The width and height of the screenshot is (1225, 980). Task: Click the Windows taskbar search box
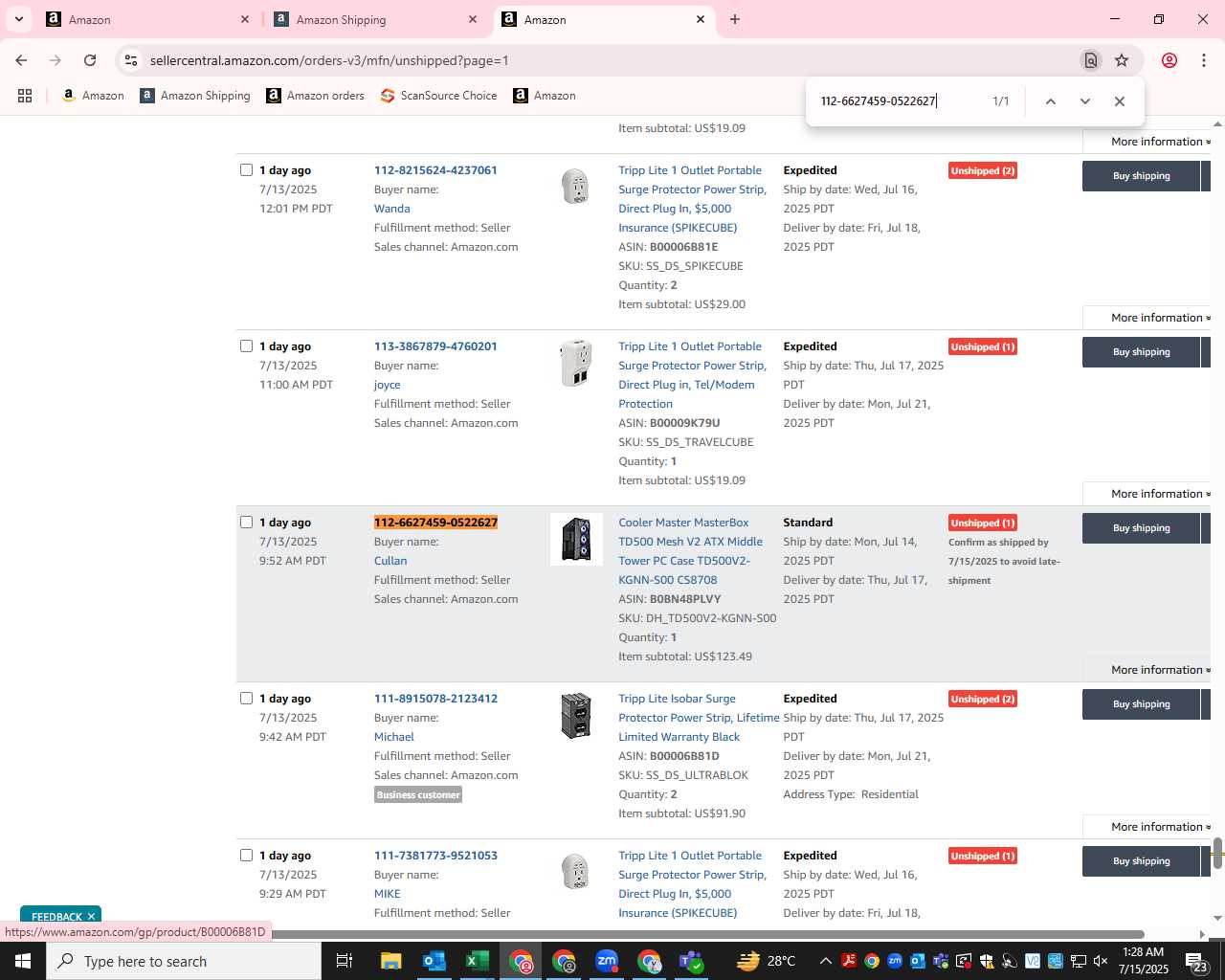(184, 961)
